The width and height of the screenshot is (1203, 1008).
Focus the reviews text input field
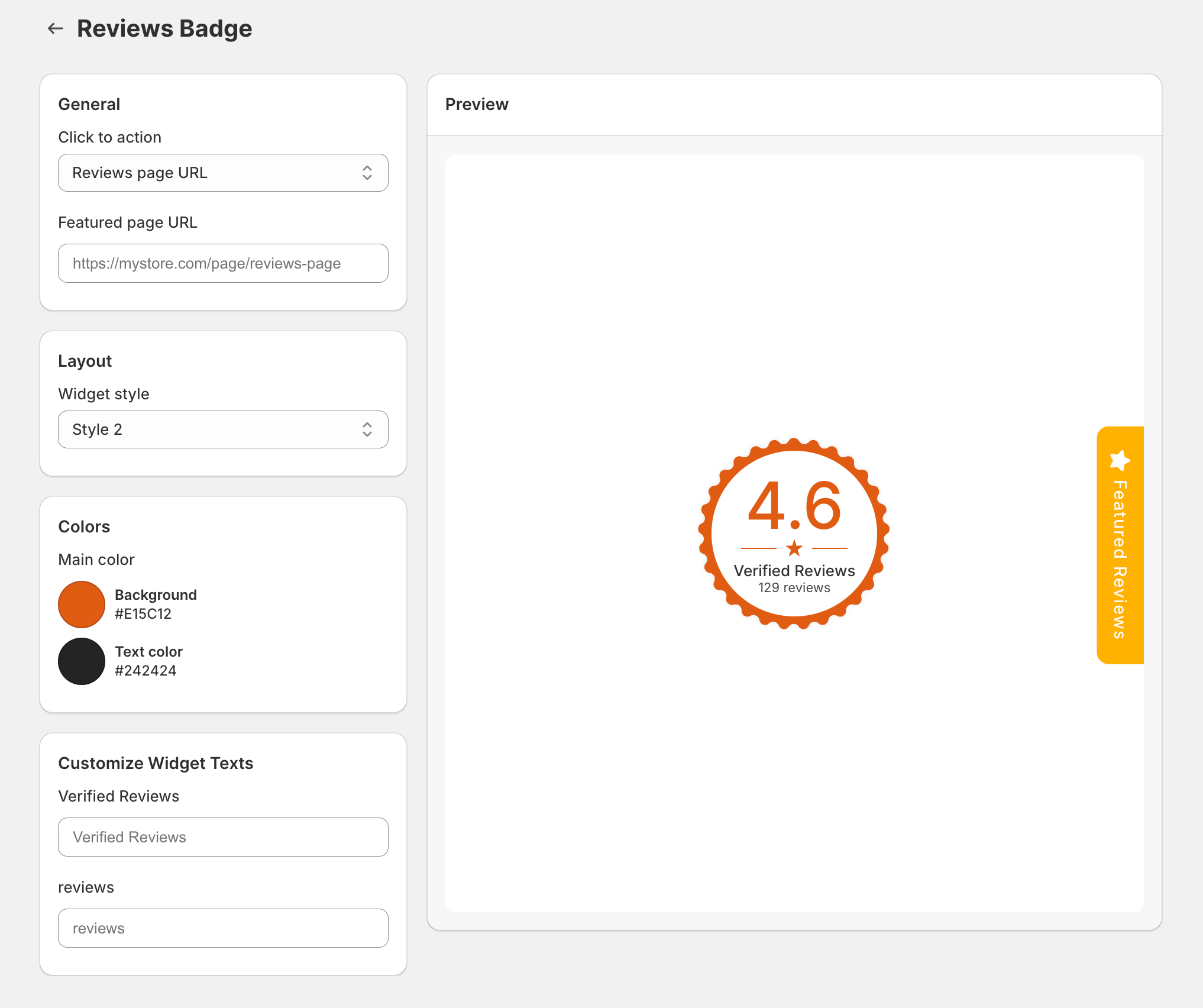[x=223, y=928]
